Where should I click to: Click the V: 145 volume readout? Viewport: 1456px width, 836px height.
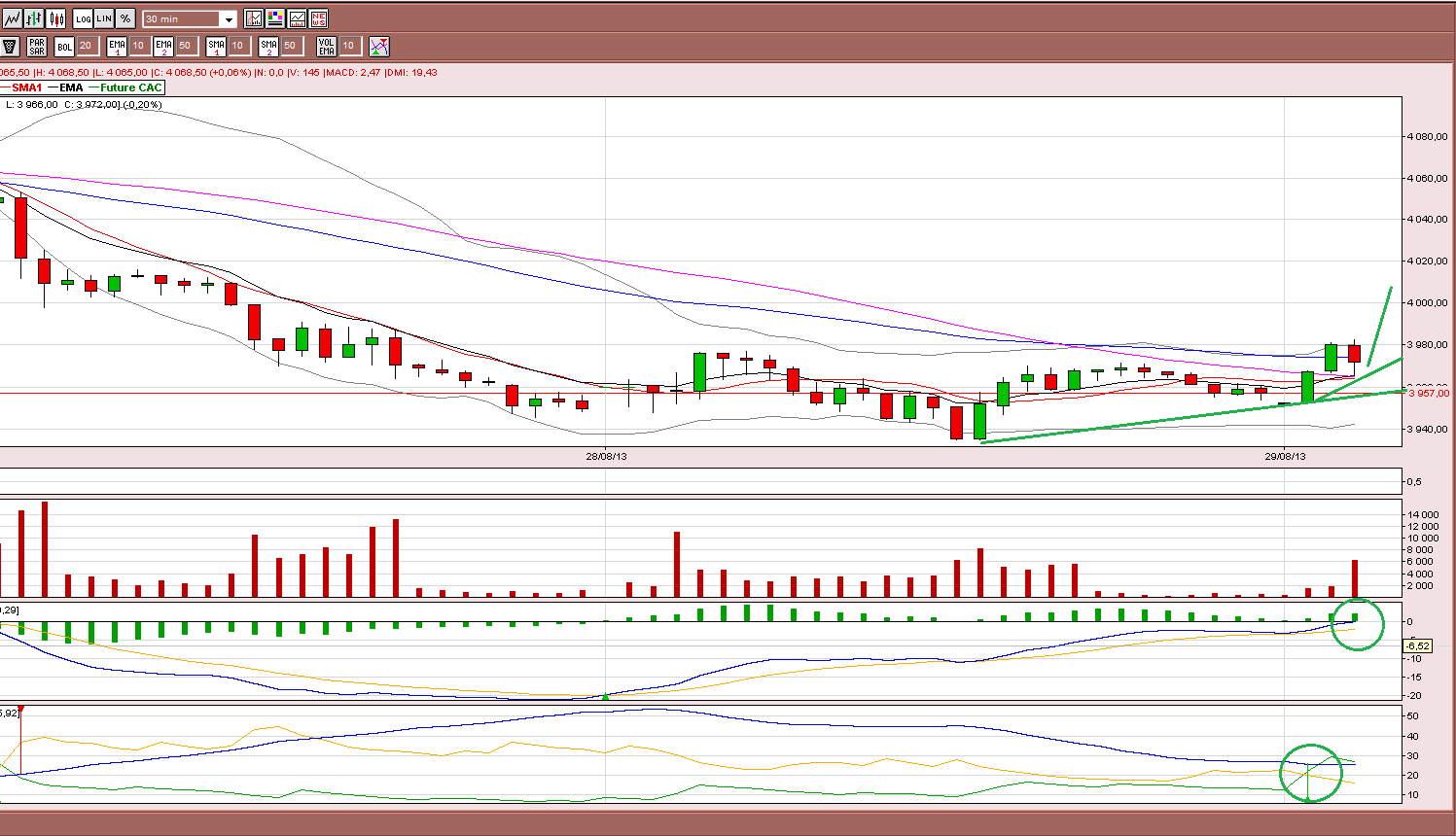tap(303, 72)
